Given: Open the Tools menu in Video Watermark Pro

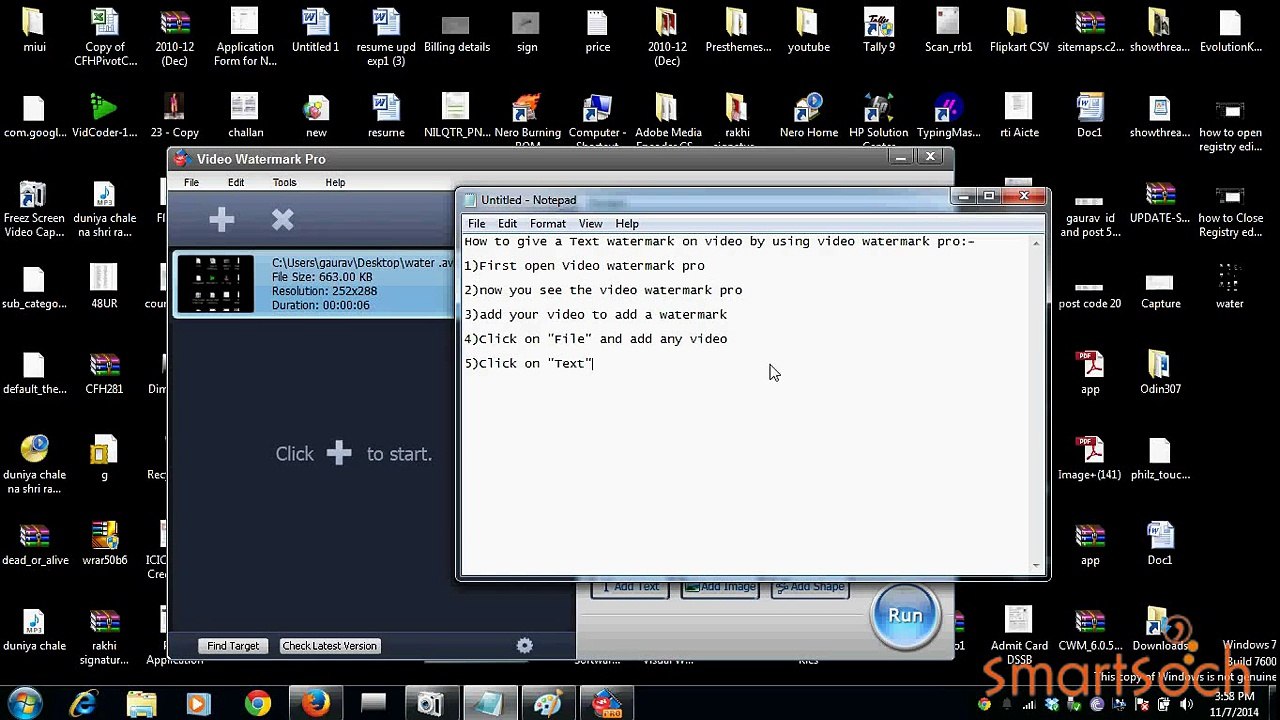Looking at the screenshot, I should [284, 183].
